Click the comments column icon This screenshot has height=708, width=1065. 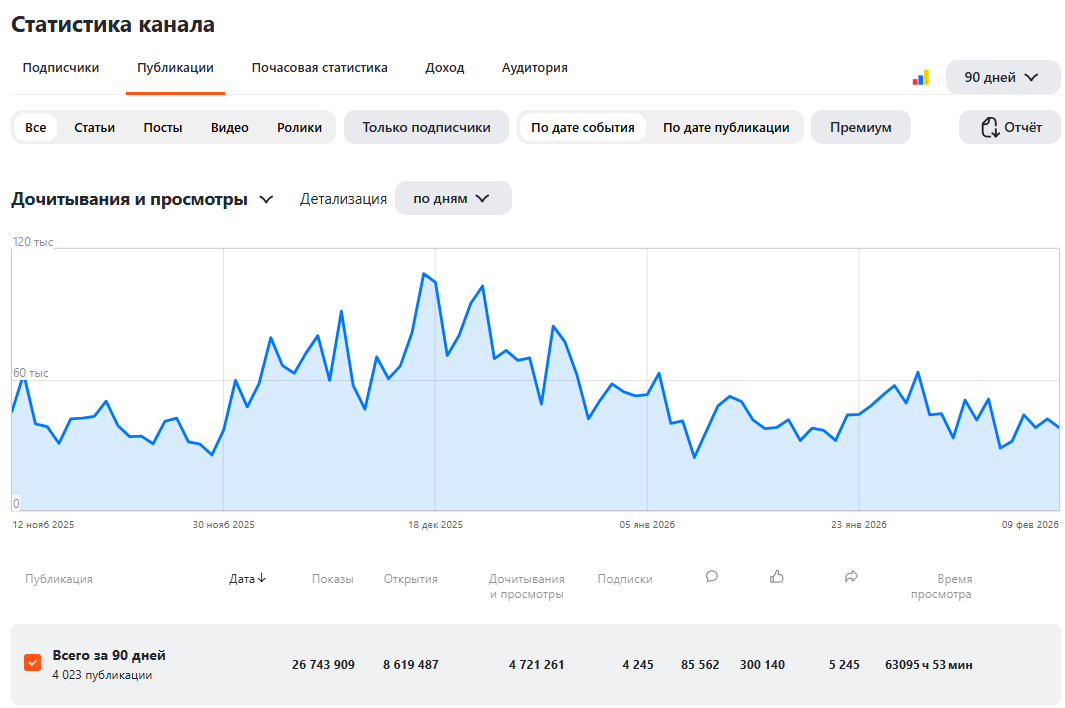712,576
